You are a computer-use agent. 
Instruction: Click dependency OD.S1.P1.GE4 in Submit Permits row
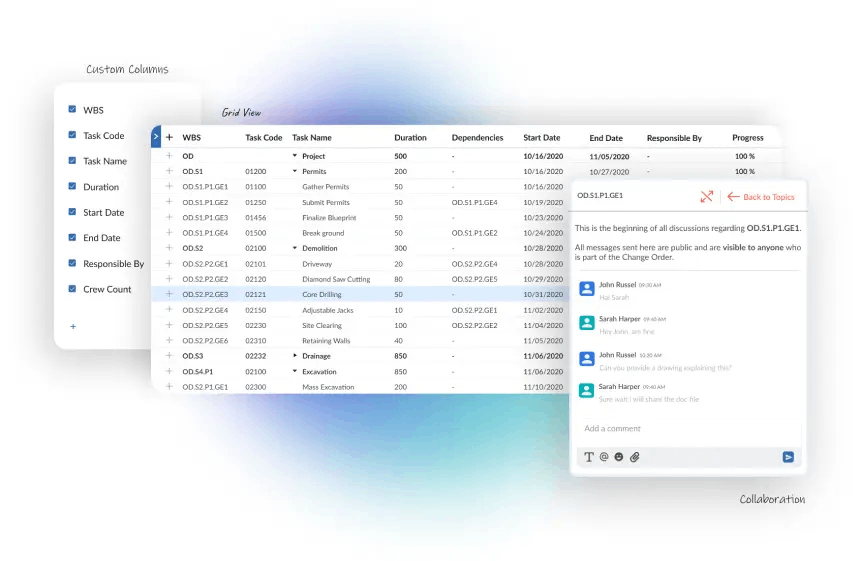(474, 202)
